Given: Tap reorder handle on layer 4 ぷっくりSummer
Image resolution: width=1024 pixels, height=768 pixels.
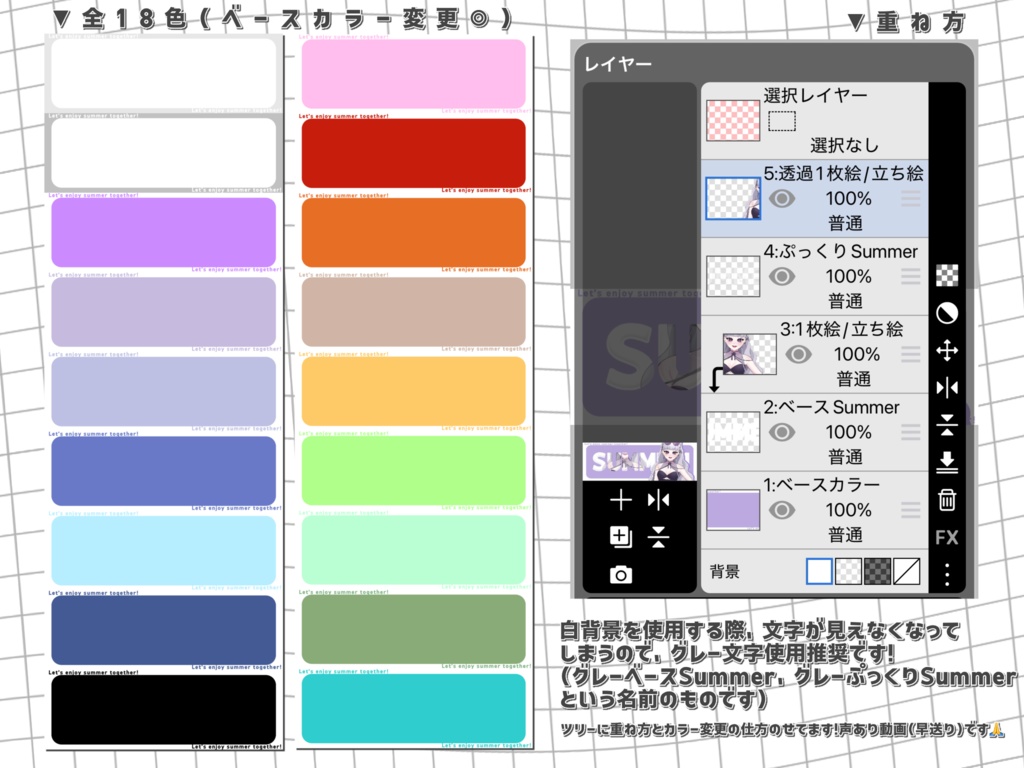Looking at the screenshot, I should coord(911,276).
